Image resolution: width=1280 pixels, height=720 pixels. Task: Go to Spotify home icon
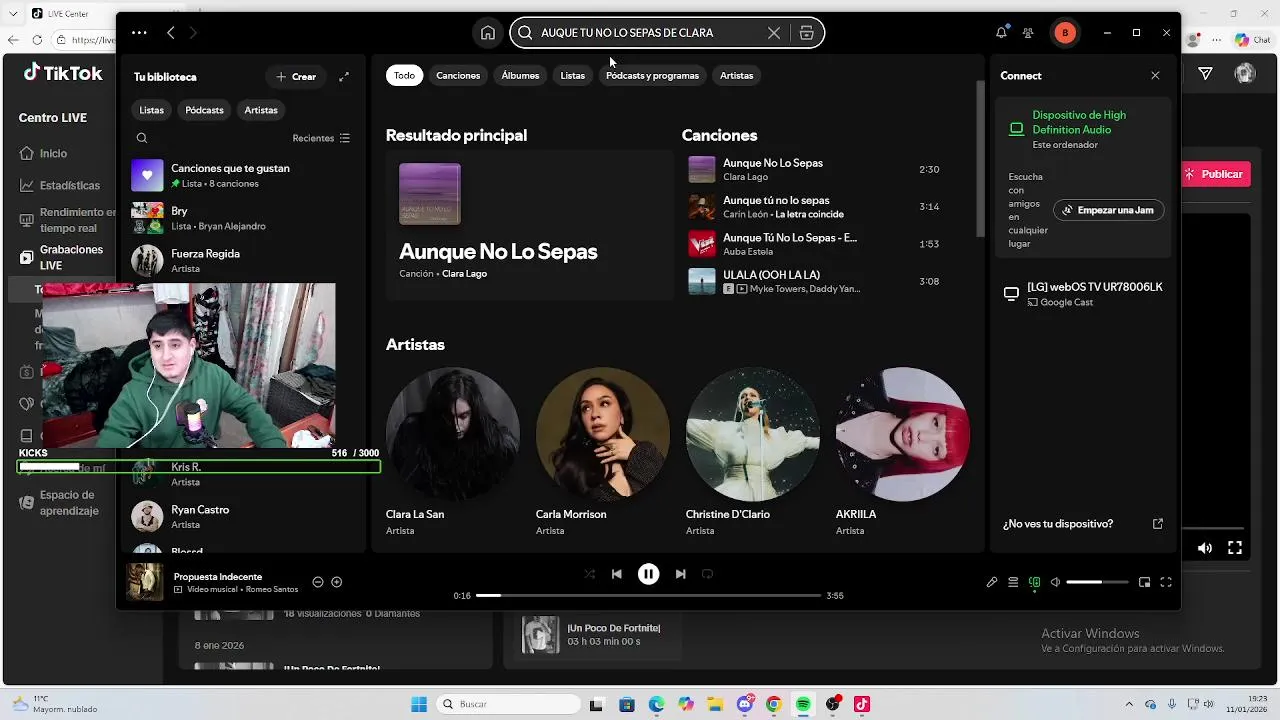coord(488,33)
